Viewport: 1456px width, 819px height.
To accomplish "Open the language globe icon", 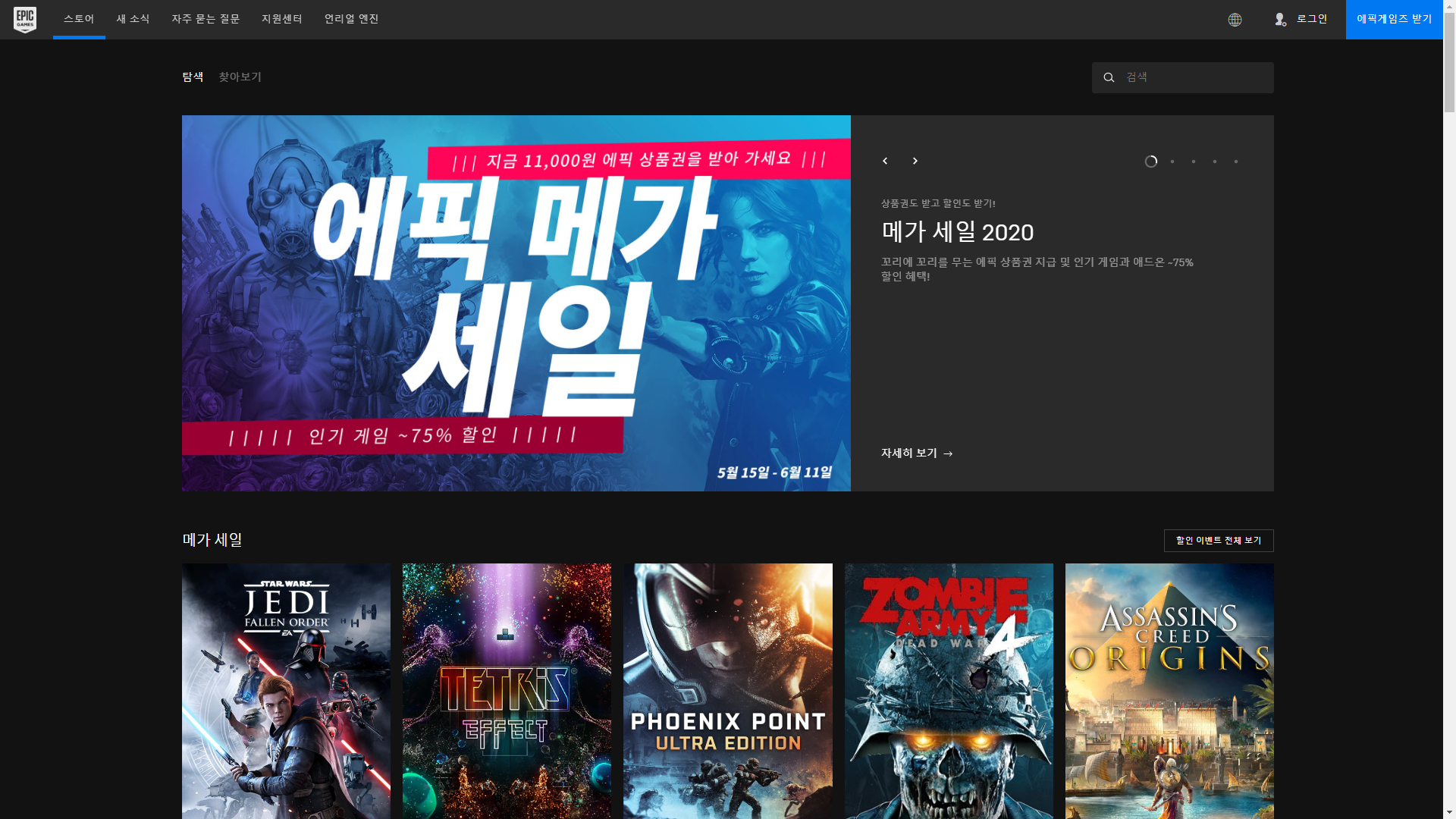I will coord(1235,20).
